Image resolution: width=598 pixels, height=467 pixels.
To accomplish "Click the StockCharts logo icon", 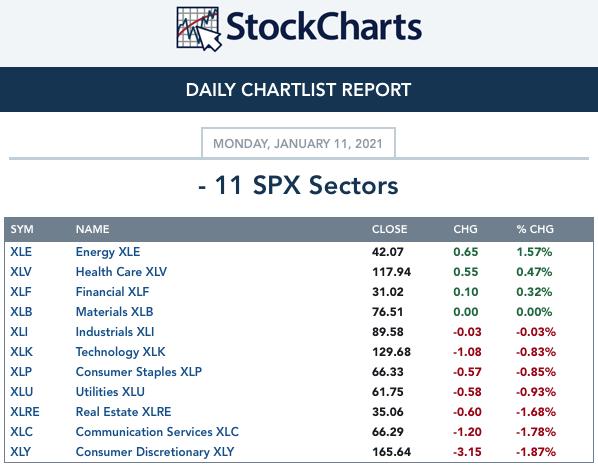I will pyautogui.click(x=199, y=29).
